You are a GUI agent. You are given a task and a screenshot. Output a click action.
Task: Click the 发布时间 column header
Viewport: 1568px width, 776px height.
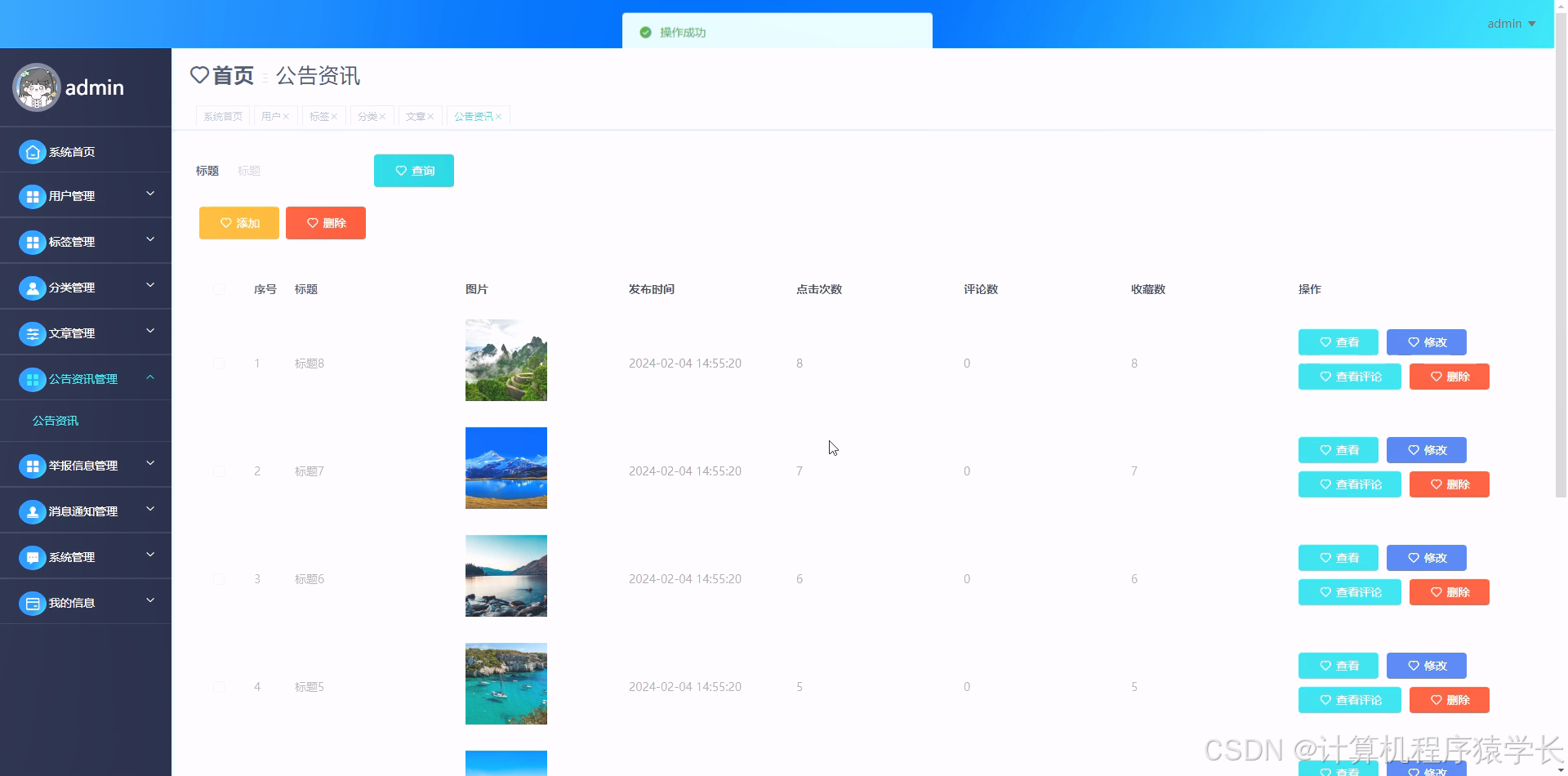pyautogui.click(x=652, y=289)
